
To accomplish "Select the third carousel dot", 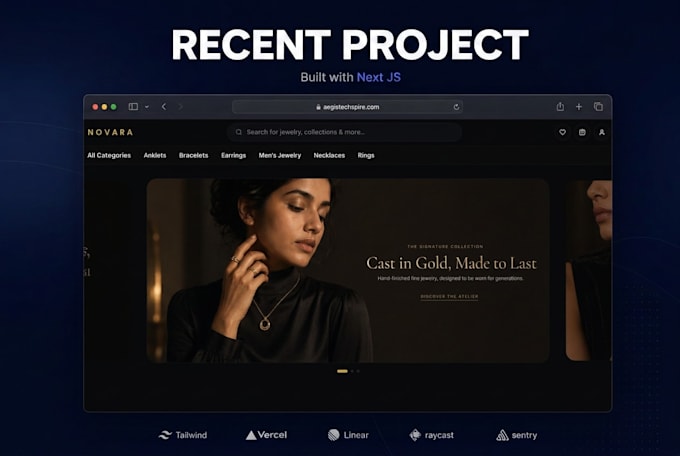I will pos(358,371).
